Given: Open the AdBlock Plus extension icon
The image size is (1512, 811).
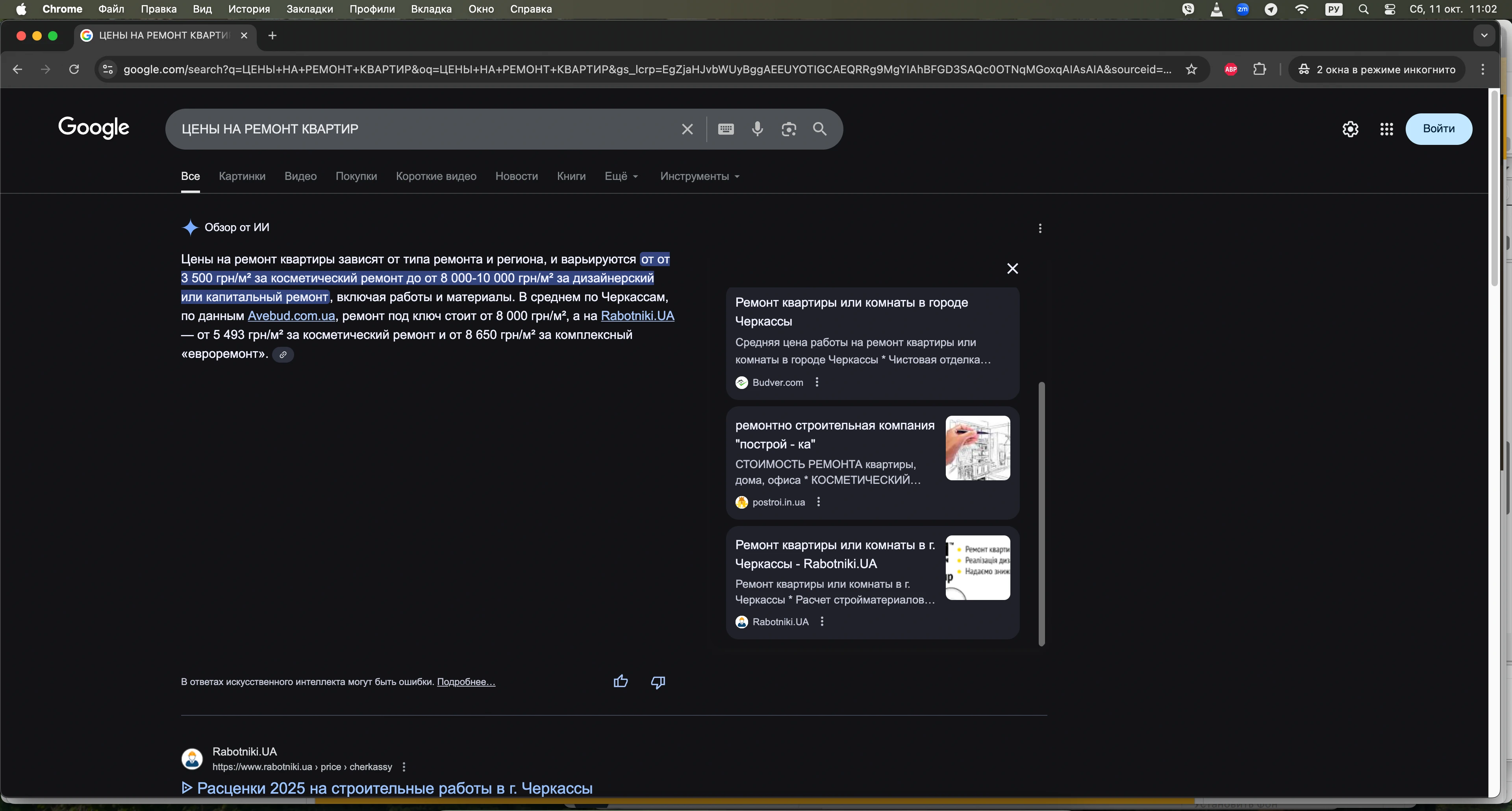Looking at the screenshot, I should [1231, 69].
